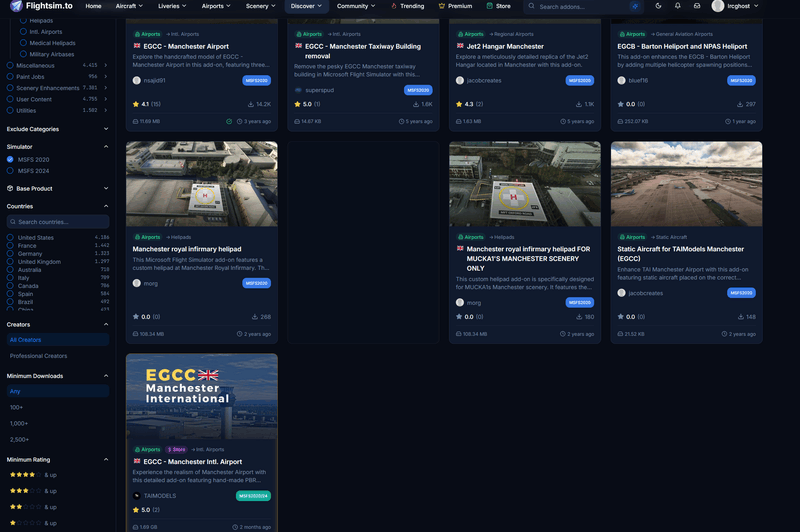Viewport: 800px width, 532px height.
Task: Open the Discover menu
Action: coord(307,6)
